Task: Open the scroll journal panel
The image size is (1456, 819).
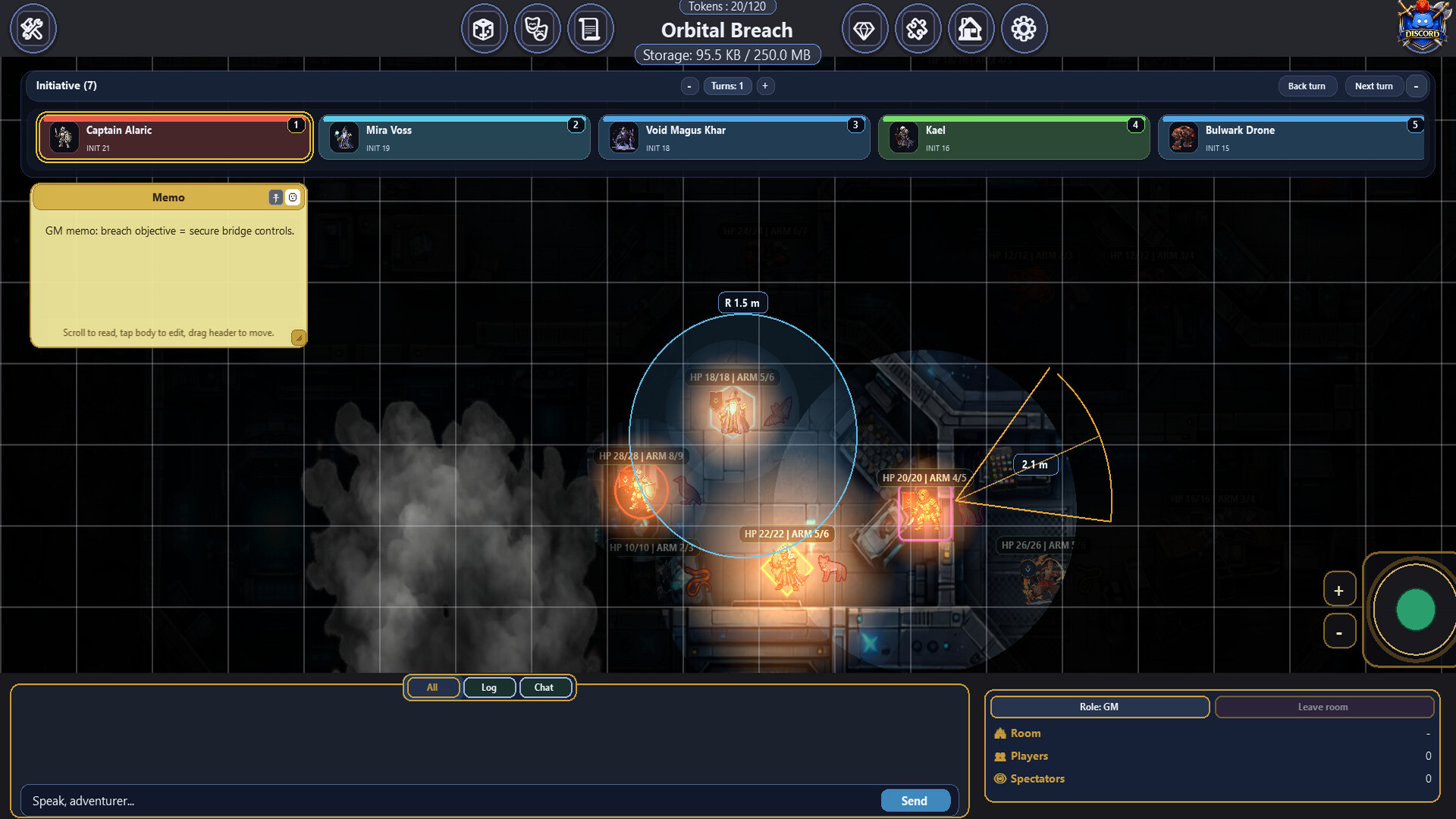Action: (x=591, y=28)
